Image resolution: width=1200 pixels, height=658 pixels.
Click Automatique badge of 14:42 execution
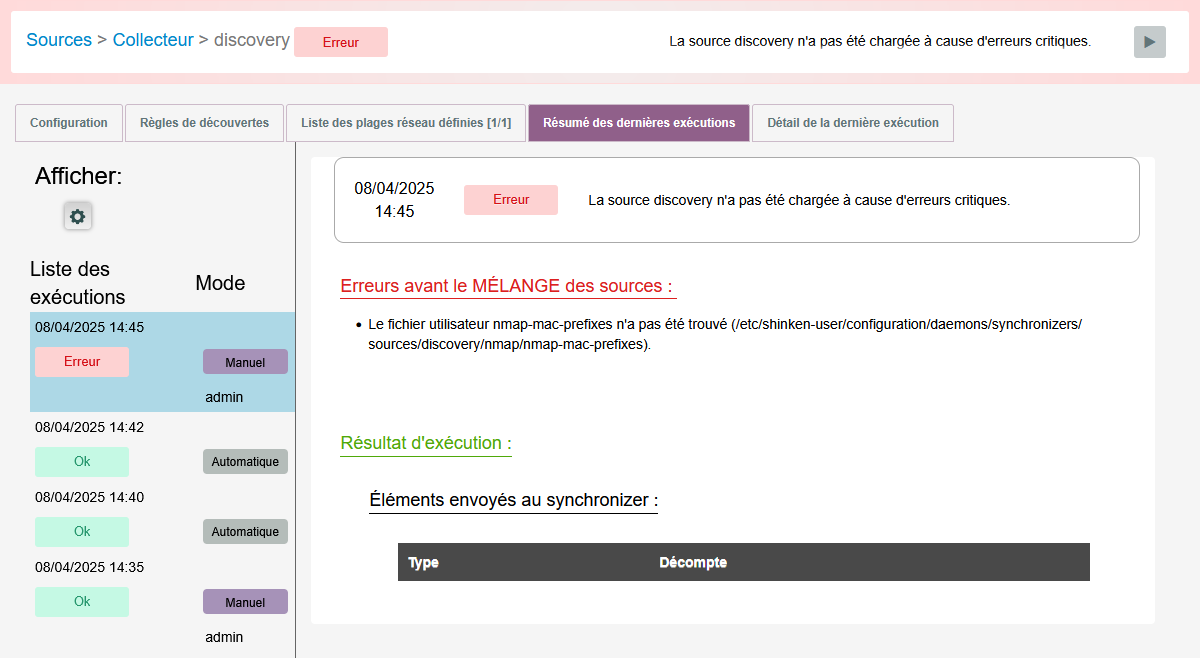point(245,462)
